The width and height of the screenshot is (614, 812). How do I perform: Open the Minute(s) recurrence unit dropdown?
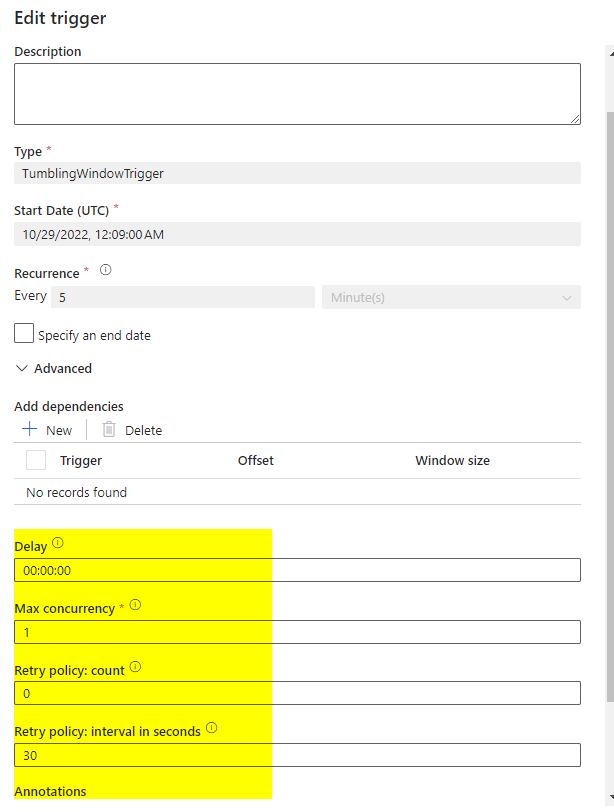click(451, 297)
